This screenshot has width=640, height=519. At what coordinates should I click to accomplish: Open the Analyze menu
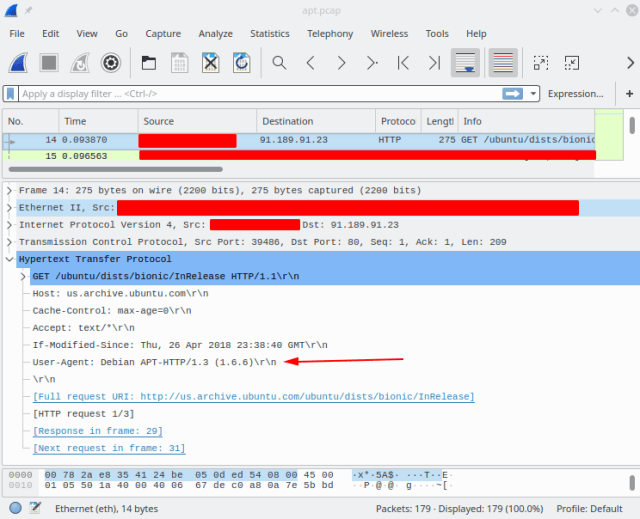point(215,33)
